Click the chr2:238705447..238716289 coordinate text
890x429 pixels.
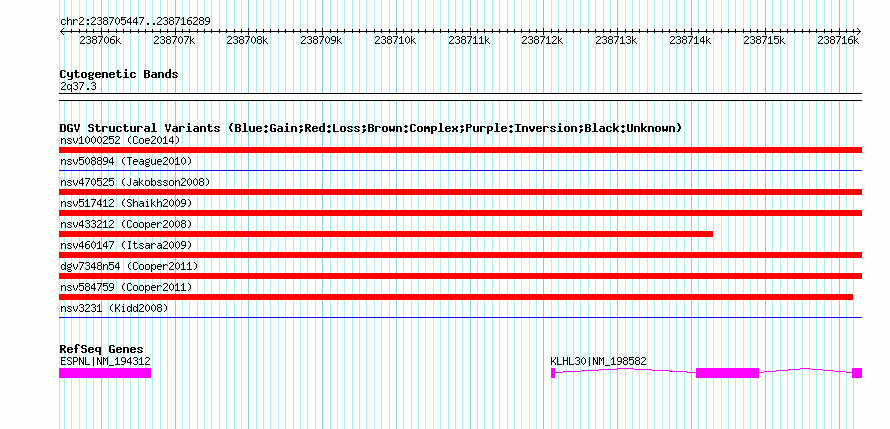point(135,21)
